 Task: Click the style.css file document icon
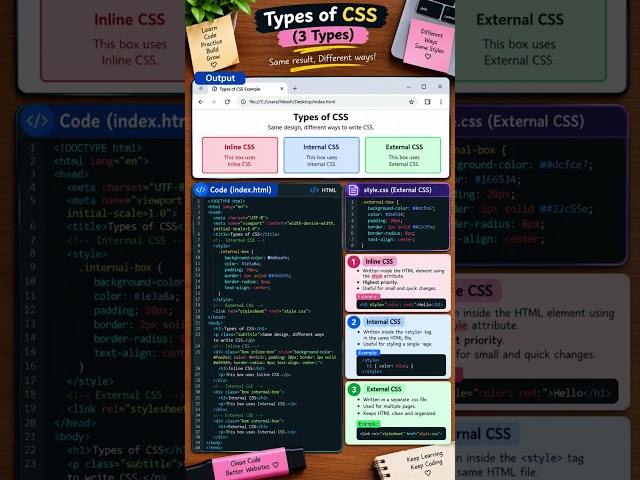pos(353,190)
